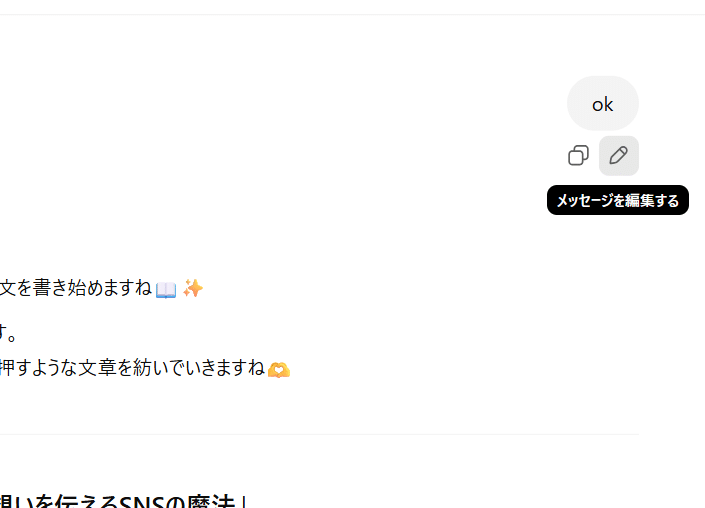This screenshot has width=705, height=508.
Task: Click the letters SNS in the heading
Action: click(143, 502)
